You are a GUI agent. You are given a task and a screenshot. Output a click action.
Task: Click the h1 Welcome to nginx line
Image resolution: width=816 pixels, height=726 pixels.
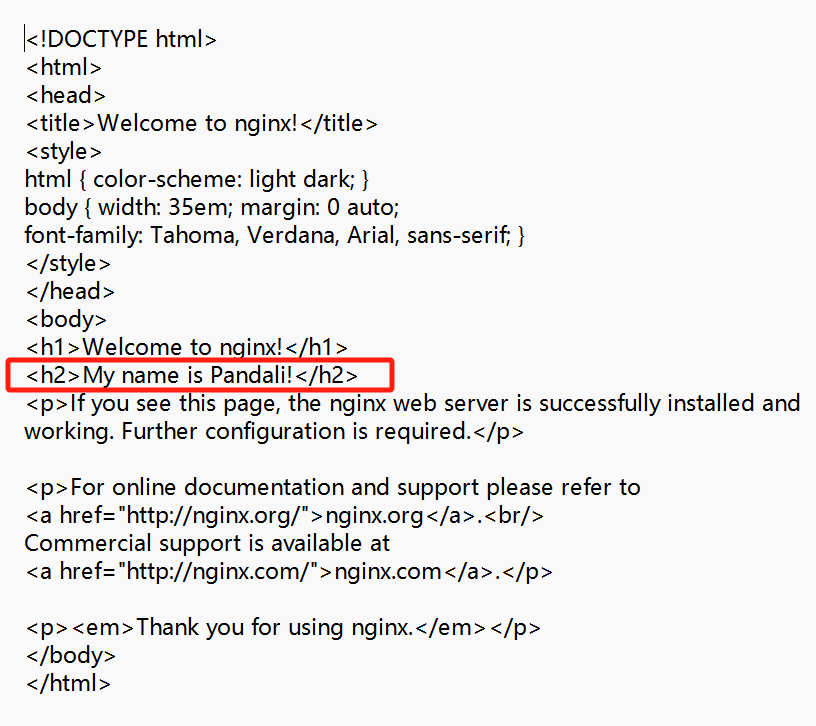pos(187,348)
